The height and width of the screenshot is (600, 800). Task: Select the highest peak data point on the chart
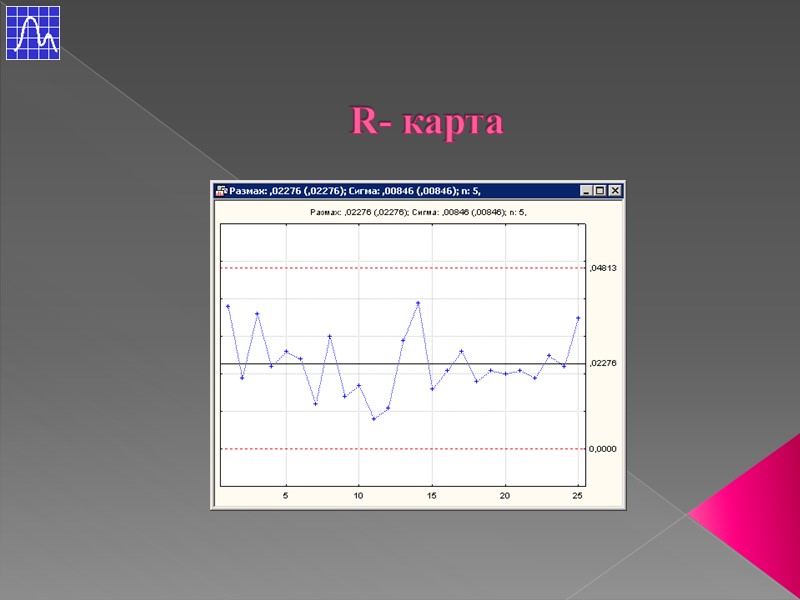pos(418,303)
